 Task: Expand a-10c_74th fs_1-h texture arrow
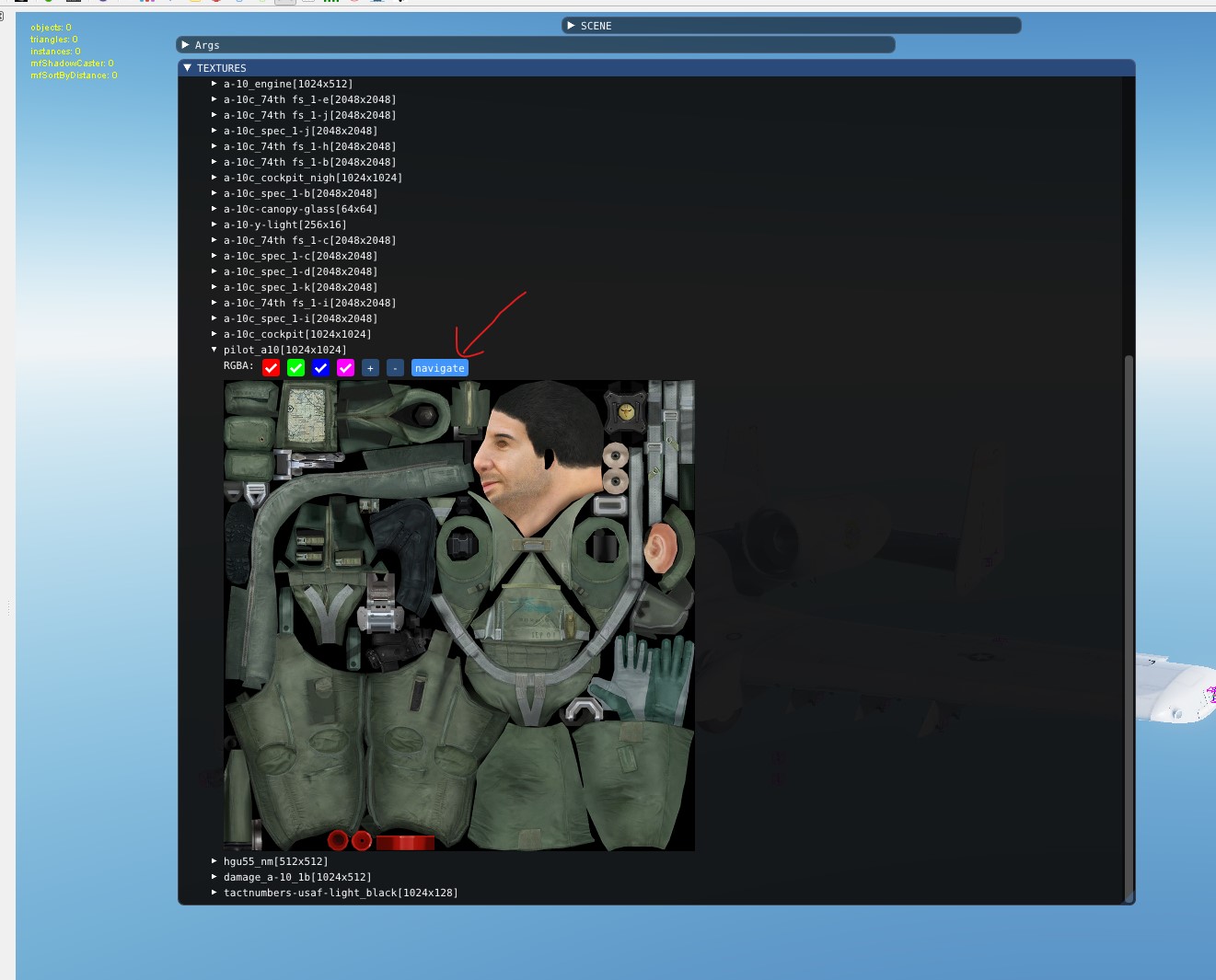pyautogui.click(x=214, y=146)
